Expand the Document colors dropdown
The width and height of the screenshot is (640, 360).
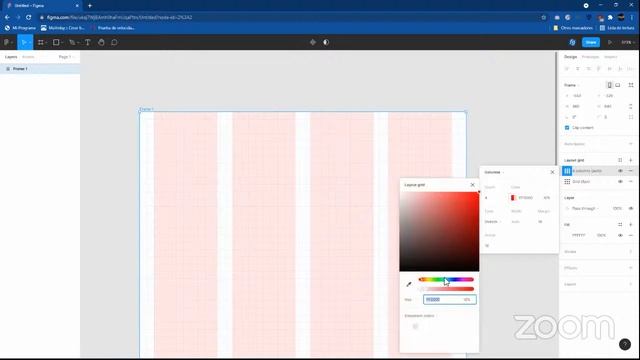tap(420, 316)
